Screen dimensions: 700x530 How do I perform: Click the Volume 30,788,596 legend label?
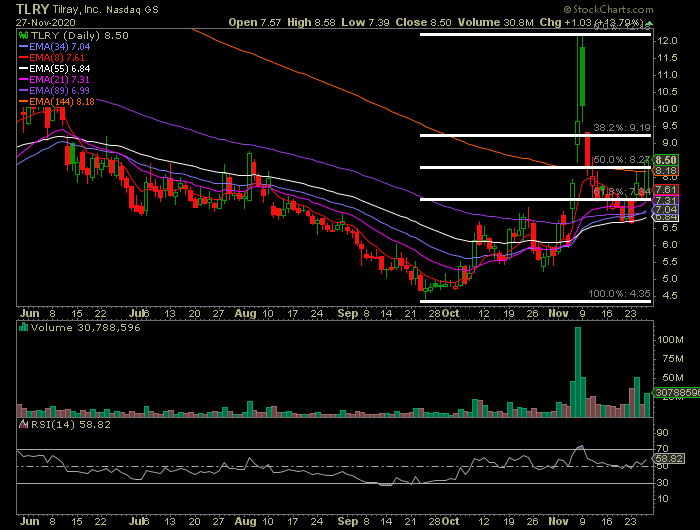click(86, 328)
